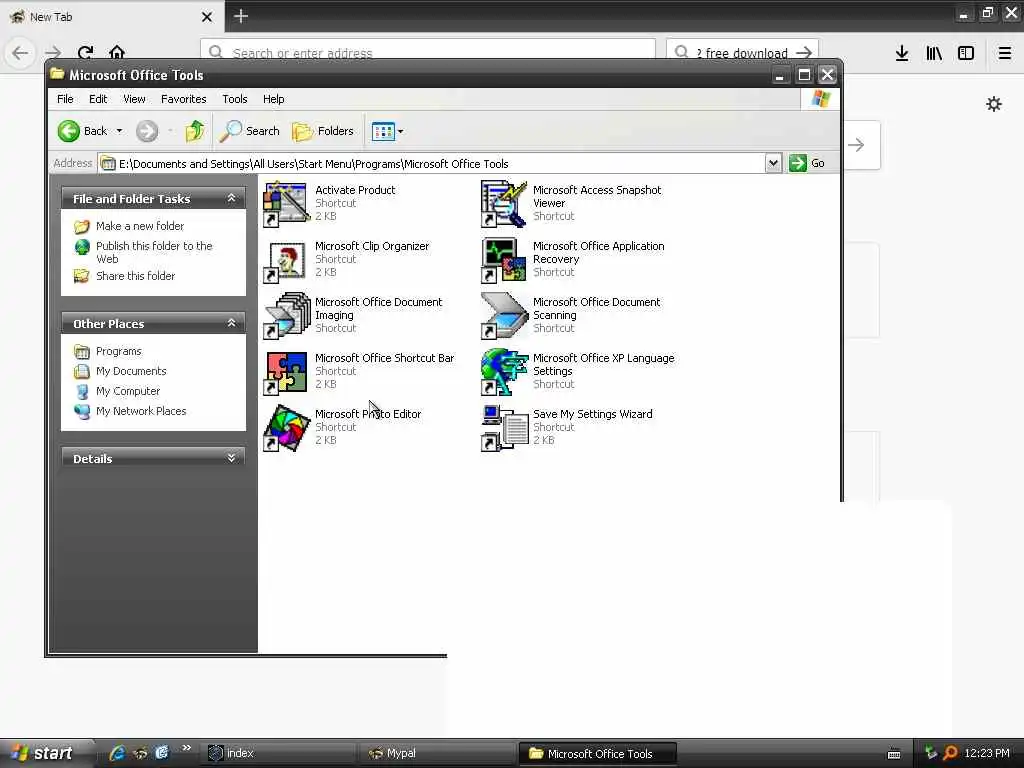Go to Programs in Other Places
Viewport: 1024px width, 768px height.
click(x=118, y=351)
